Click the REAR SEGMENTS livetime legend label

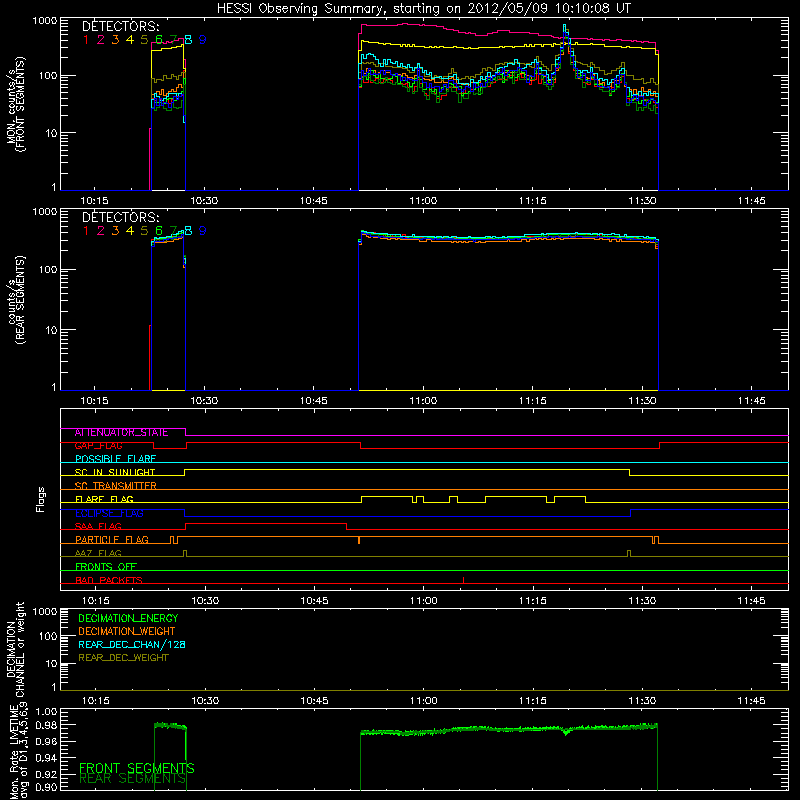pos(133,779)
